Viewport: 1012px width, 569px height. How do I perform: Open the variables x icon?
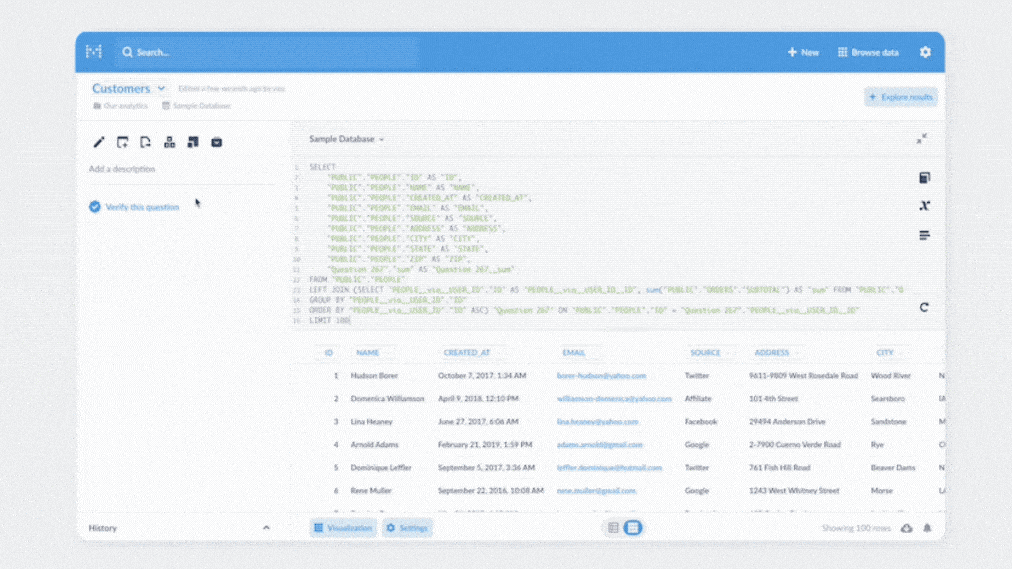point(924,205)
